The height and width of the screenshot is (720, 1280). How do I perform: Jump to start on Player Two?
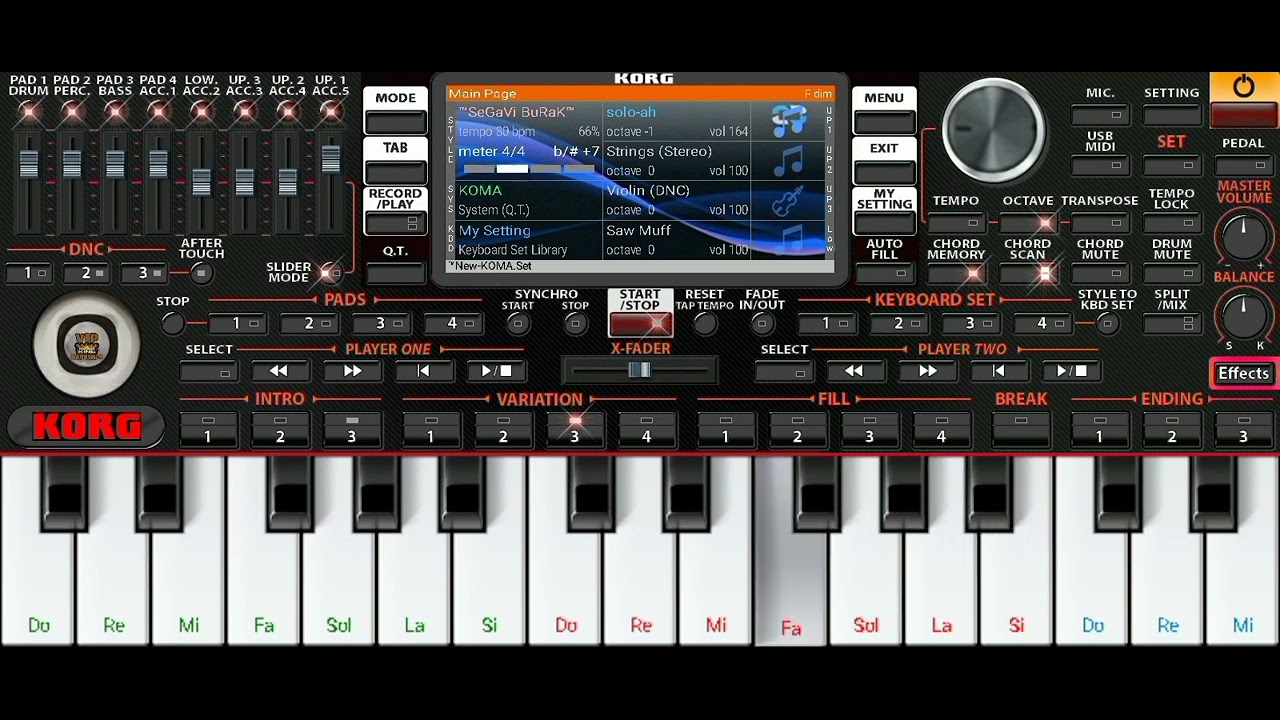tap(999, 371)
